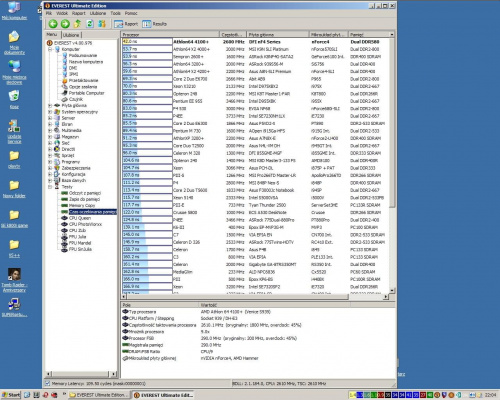Expand the Magazyn tree node
500x400 pixels.
click(50, 137)
